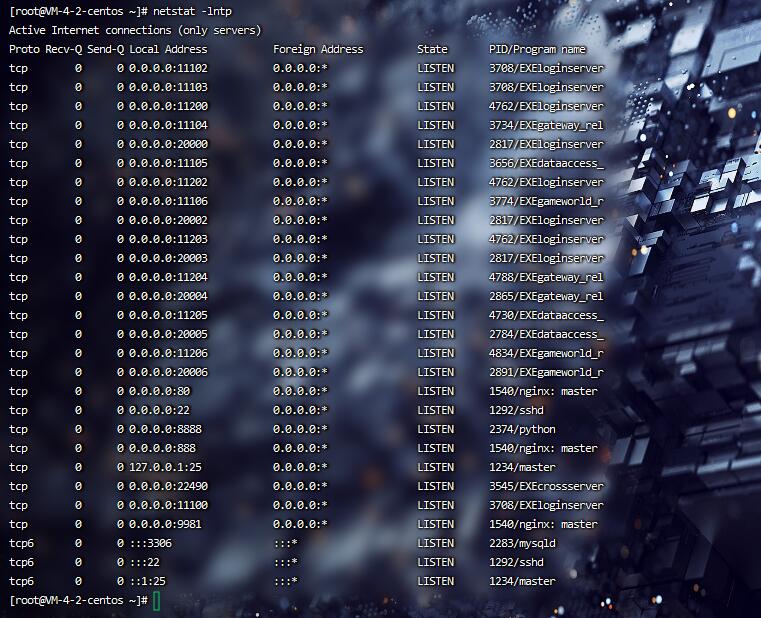The image size is (761, 618).
Task: Click the 0.0.0.0:80 local address
Action: point(159,391)
